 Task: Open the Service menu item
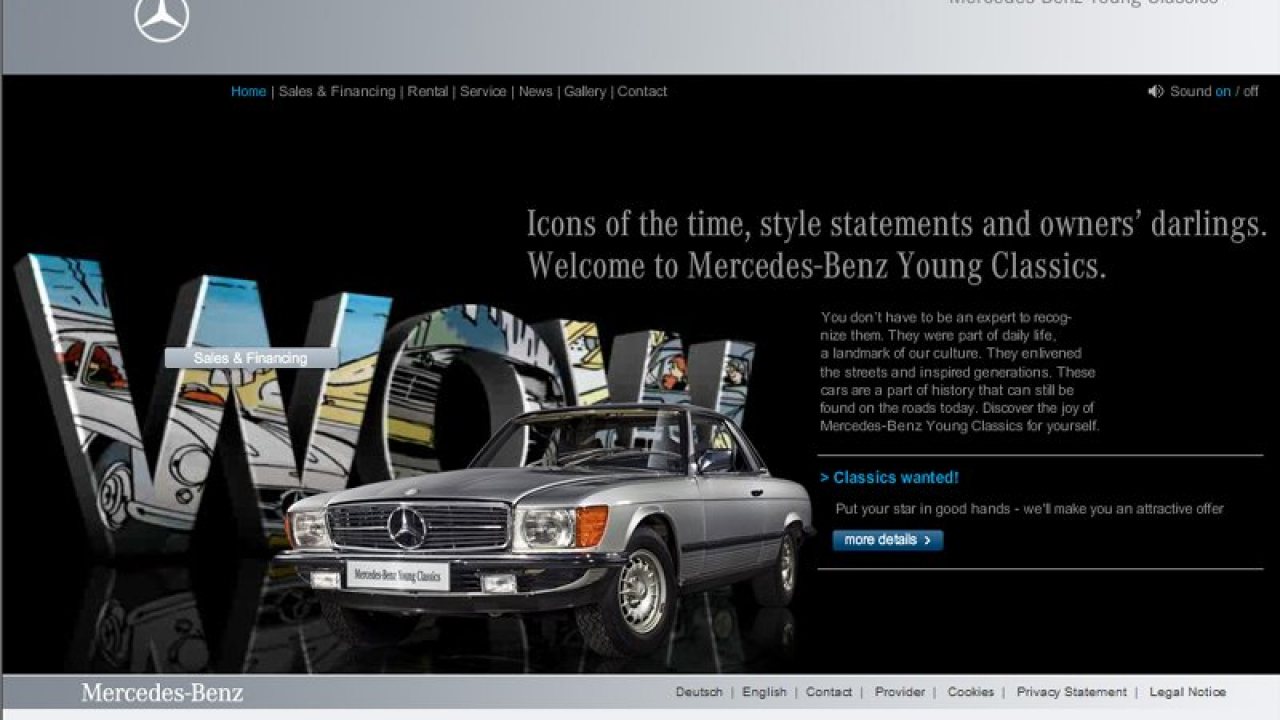coord(483,91)
